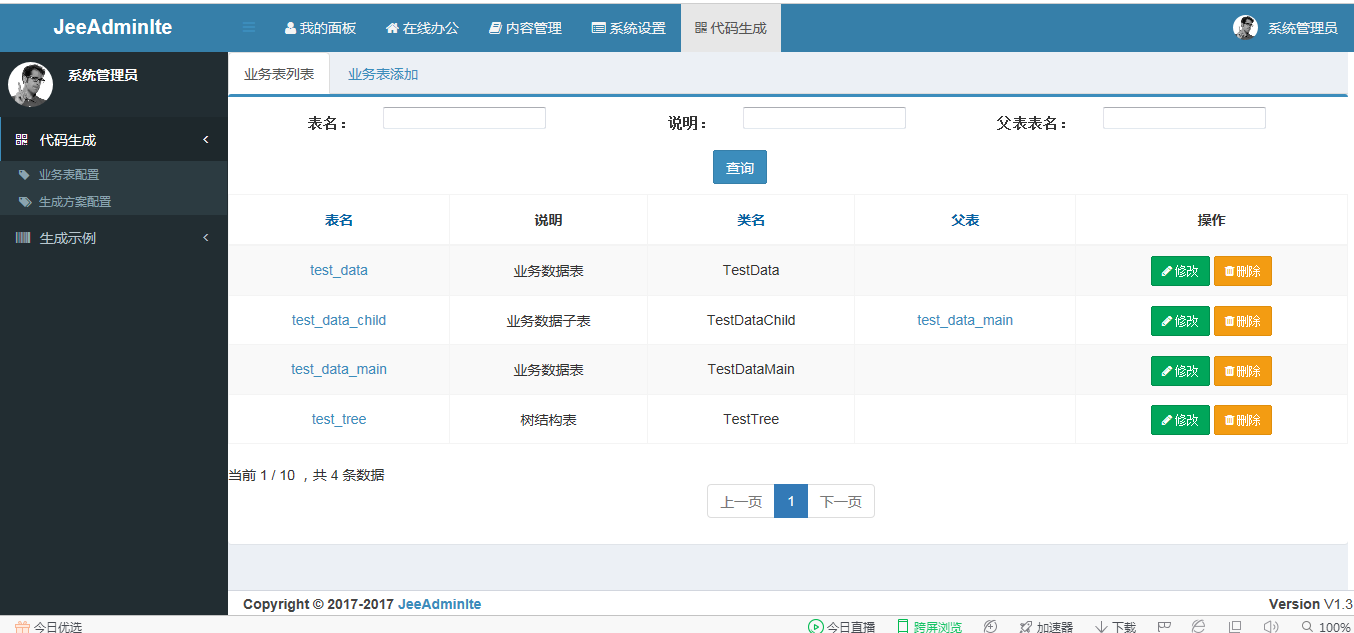Focus the 父表表名 search input
The image size is (1354, 633).
pyautogui.click(x=1184, y=118)
